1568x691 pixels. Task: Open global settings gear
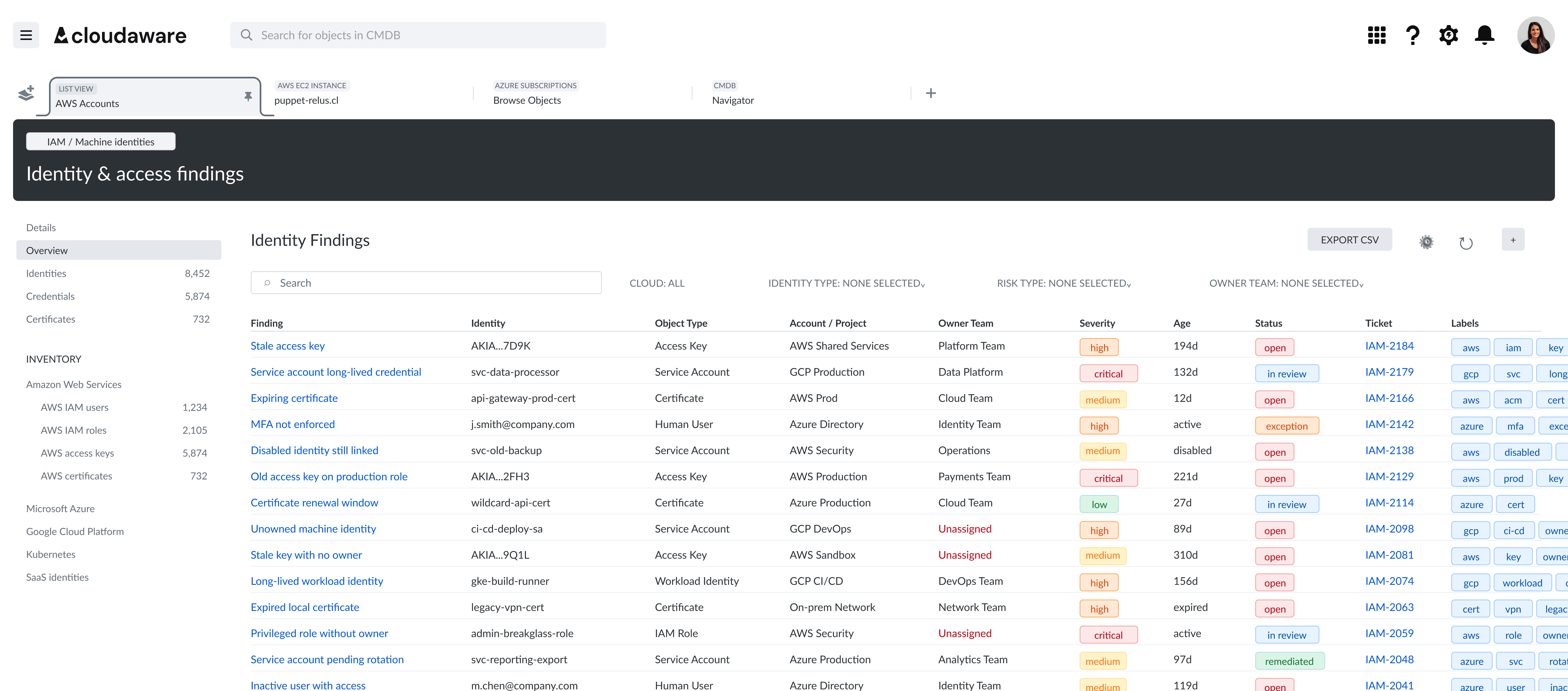click(1448, 35)
